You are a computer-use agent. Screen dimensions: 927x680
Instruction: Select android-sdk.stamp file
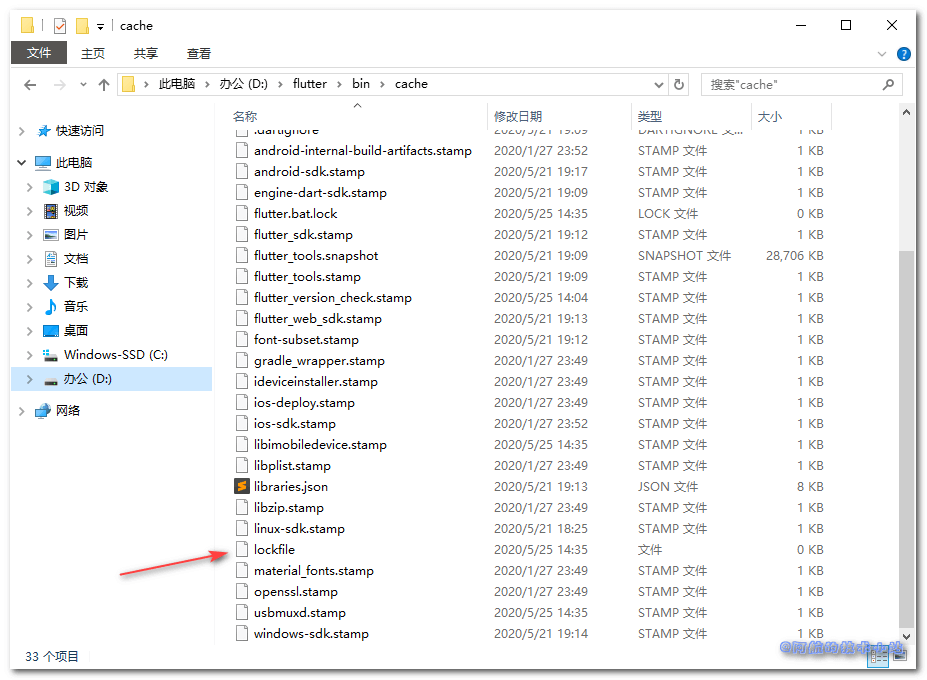(x=309, y=172)
